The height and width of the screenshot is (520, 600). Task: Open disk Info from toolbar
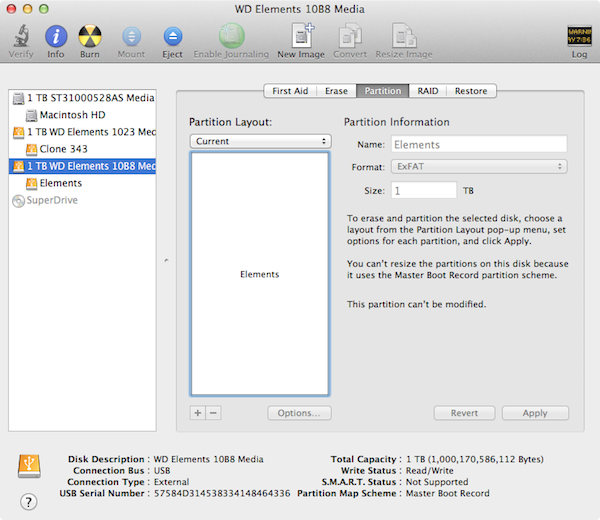(x=56, y=38)
